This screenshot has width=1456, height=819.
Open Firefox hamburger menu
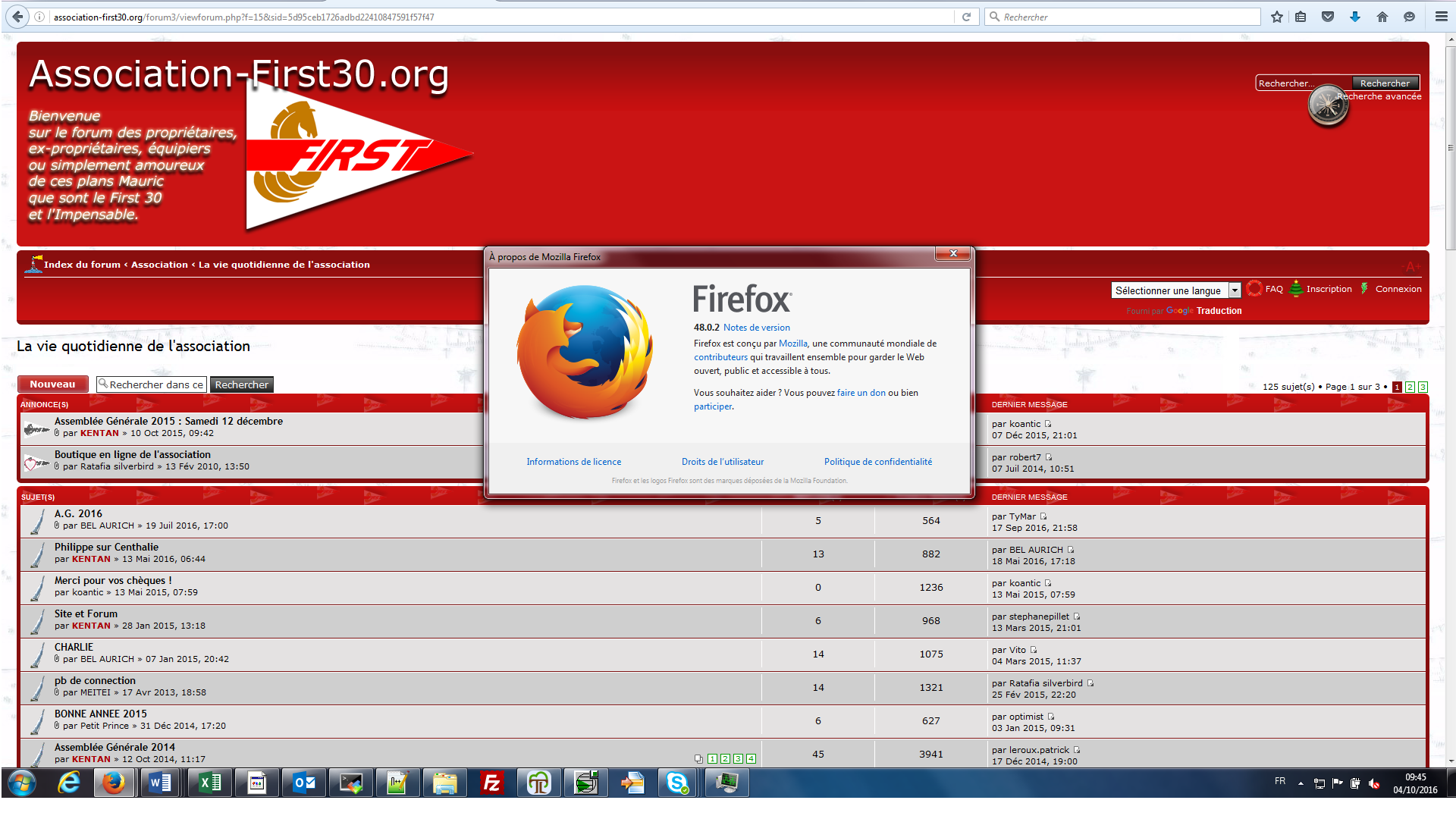tap(1441, 17)
